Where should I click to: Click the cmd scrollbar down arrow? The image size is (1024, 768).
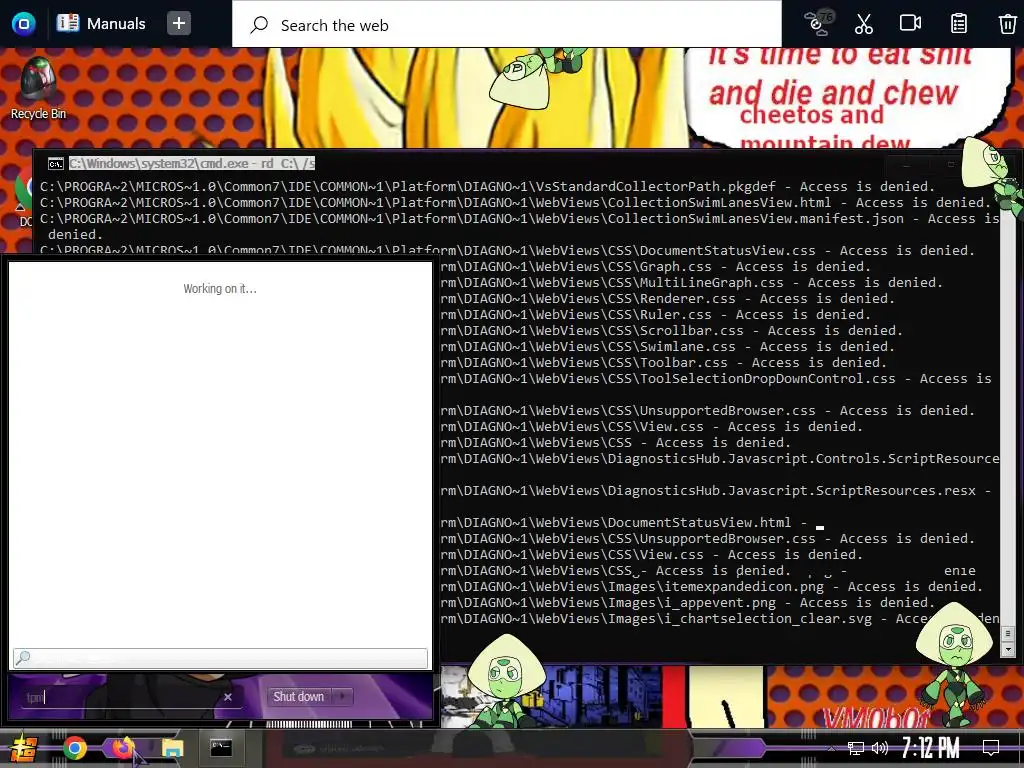coord(1007,649)
